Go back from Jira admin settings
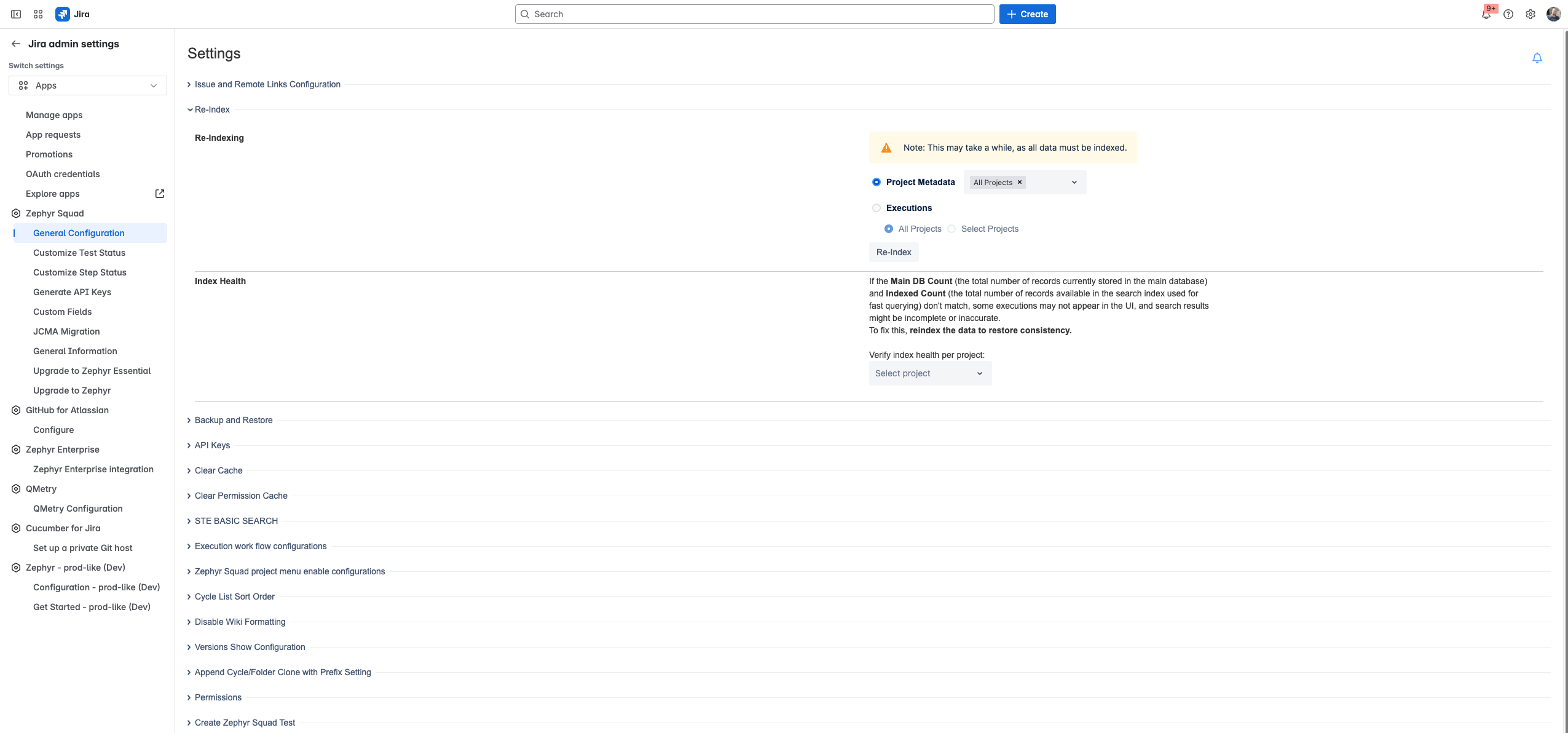The image size is (1568, 733). (x=16, y=44)
